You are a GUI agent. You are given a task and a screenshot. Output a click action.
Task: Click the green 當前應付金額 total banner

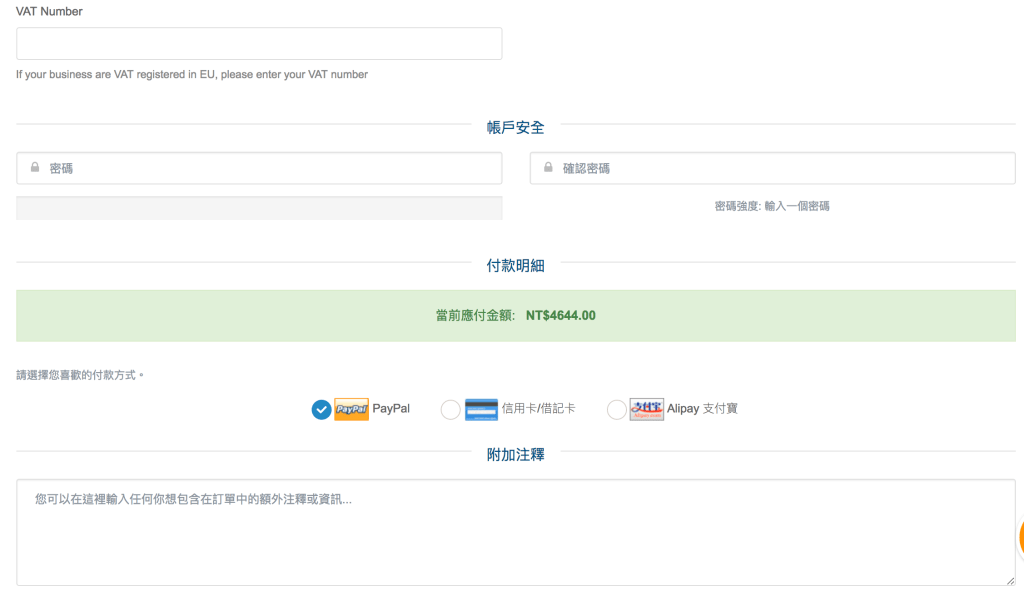pyautogui.click(x=515, y=316)
